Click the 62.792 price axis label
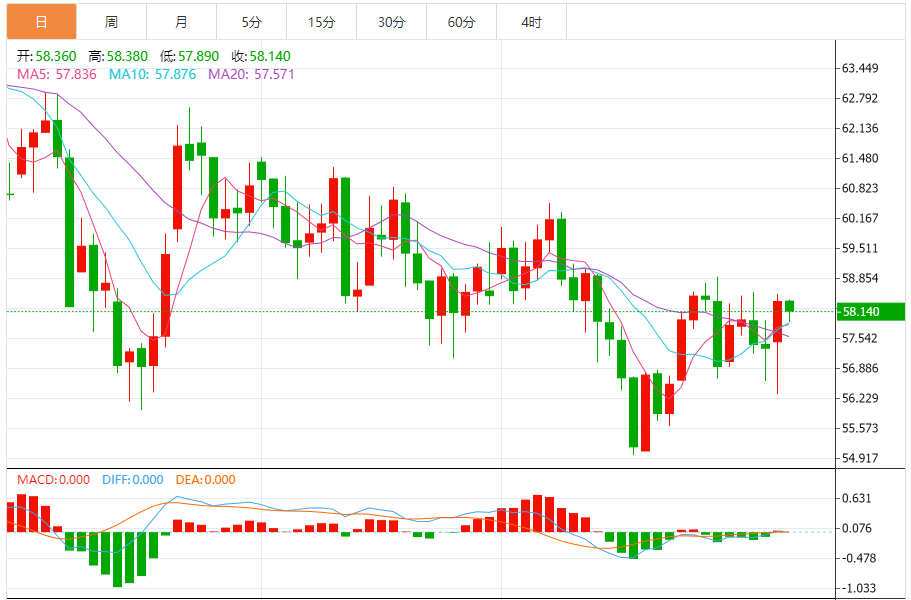The height and width of the screenshot is (600, 911). click(x=860, y=98)
